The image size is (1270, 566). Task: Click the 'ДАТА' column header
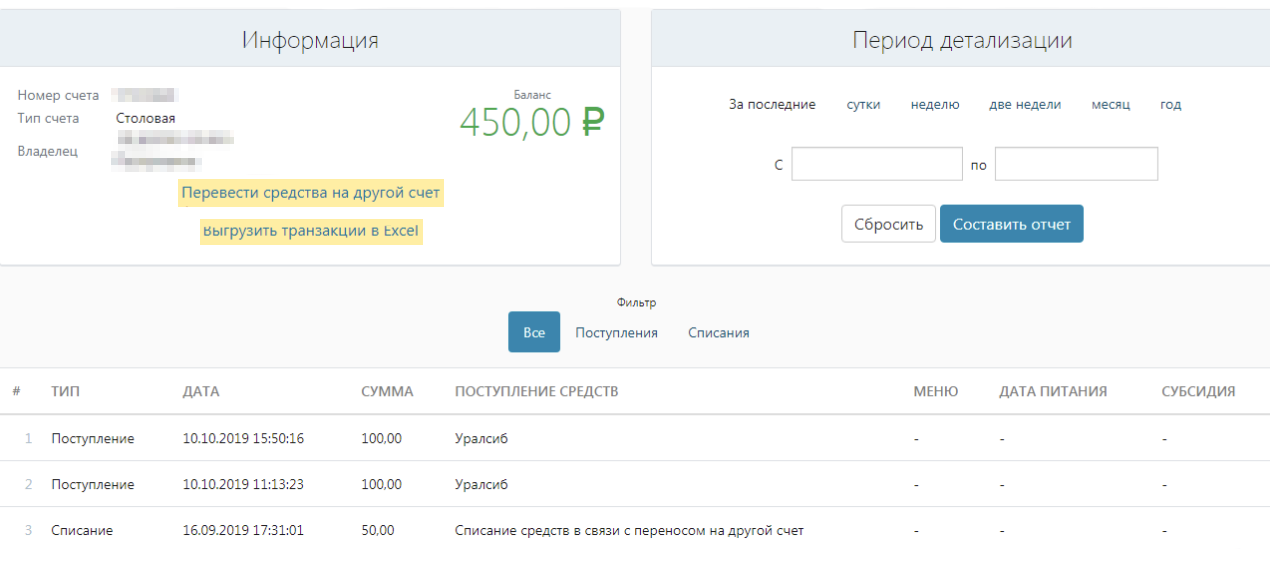click(201, 392)
